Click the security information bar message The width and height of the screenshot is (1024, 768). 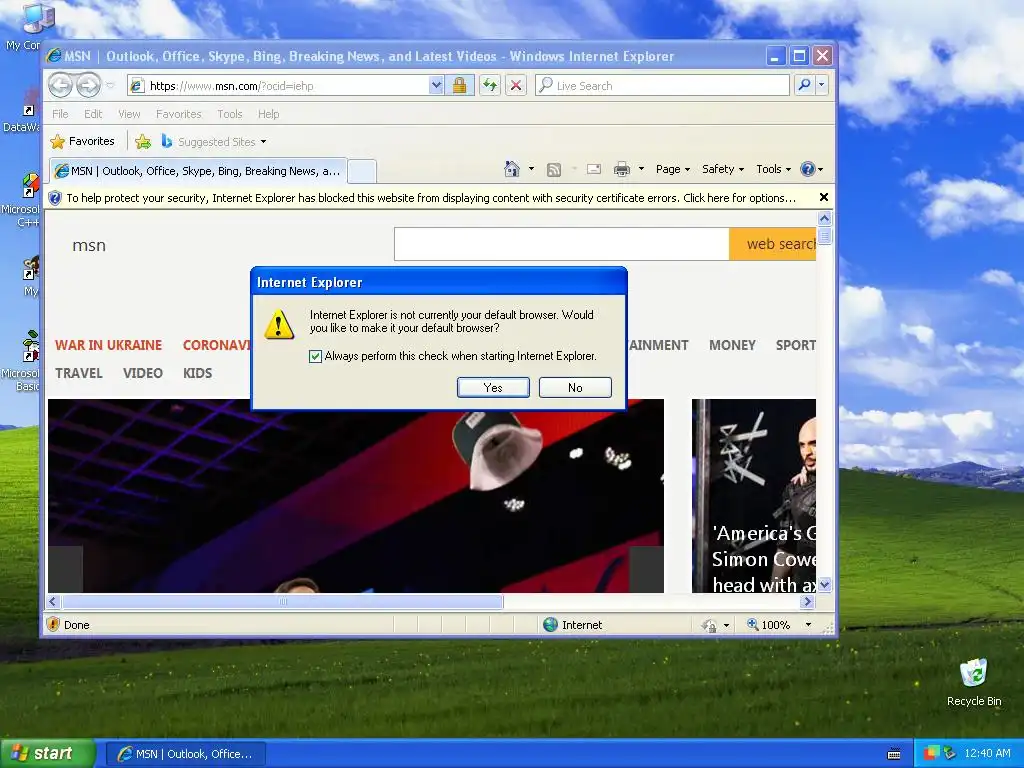[431, 198]
